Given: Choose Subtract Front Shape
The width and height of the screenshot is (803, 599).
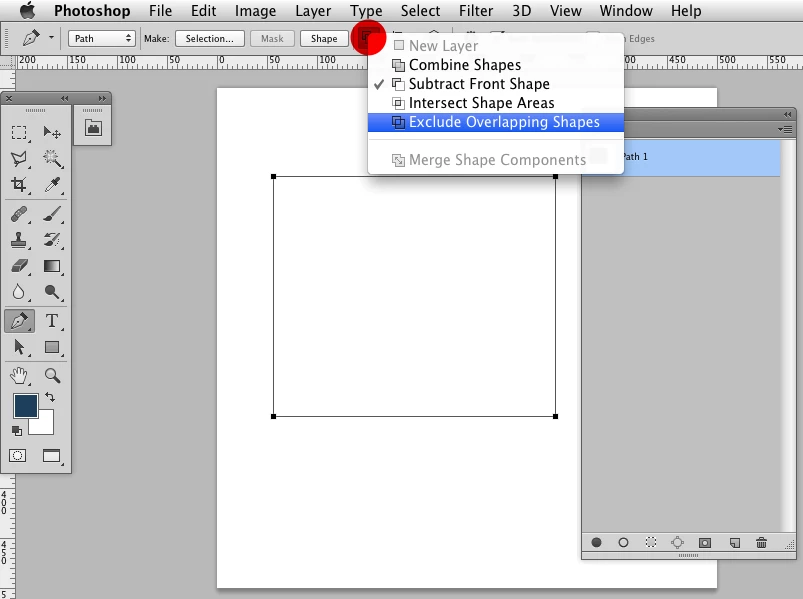Looking at the screenshot, I should point(496,84).
